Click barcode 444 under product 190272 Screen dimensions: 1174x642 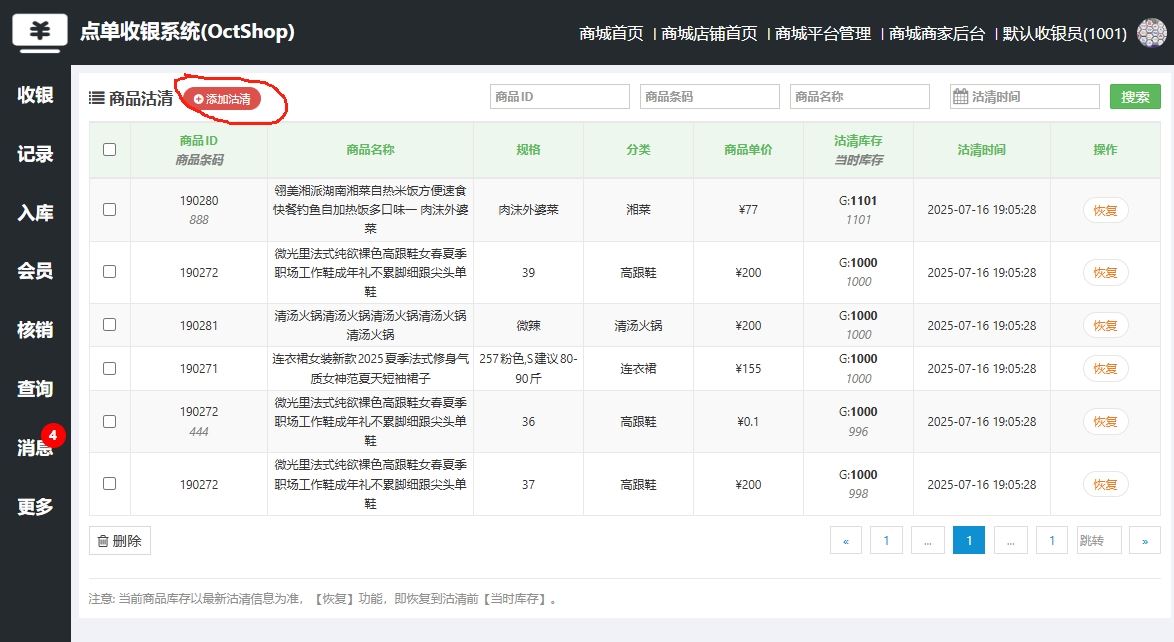click(x=198, y=431)
